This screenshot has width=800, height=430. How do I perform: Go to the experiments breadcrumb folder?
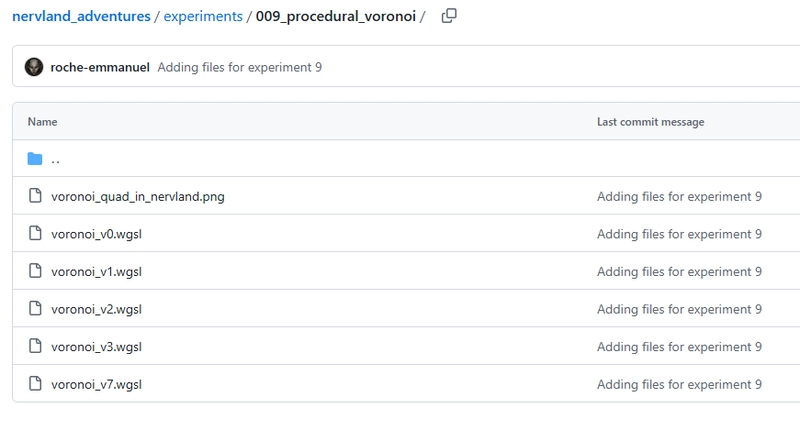point(203,16)
